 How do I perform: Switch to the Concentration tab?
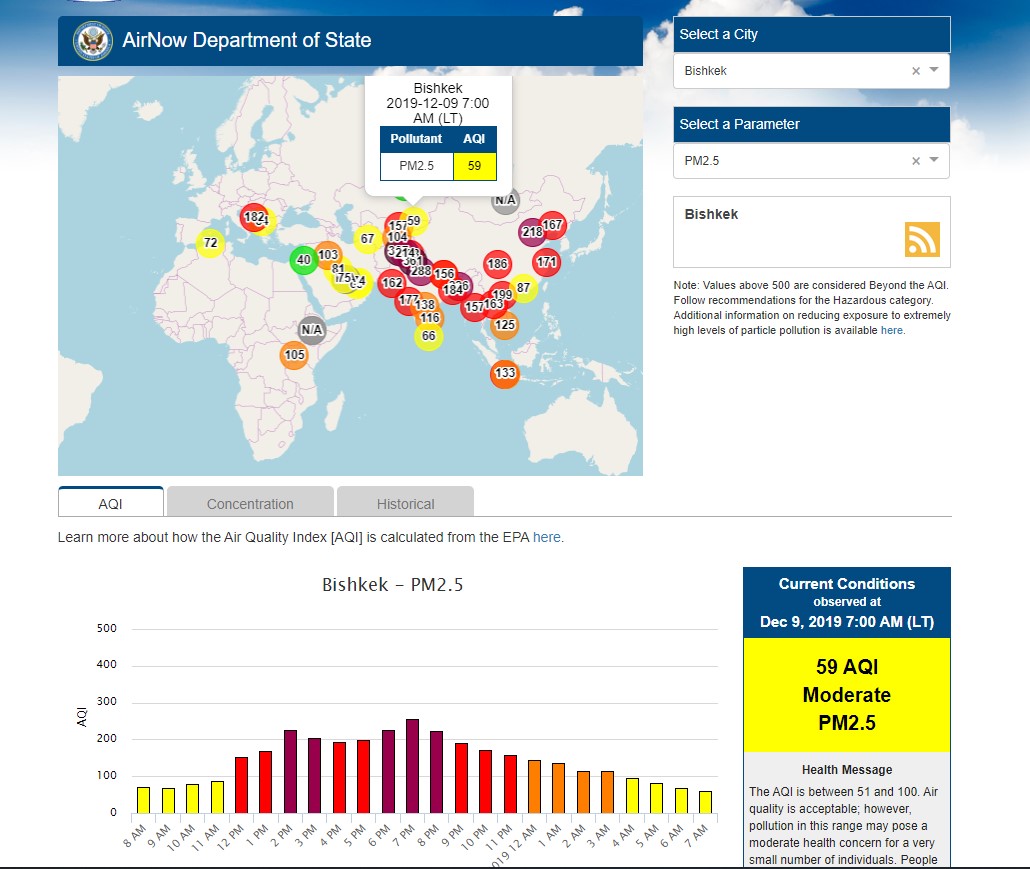pos(250,504)
